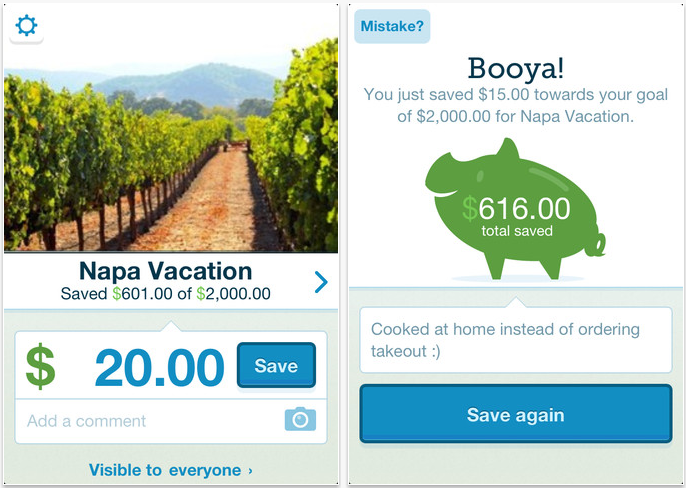Image resolution: width=686 pixels, height=488 pixels.
Task: Open the settings gear icon
Action: tap(26, 26)
